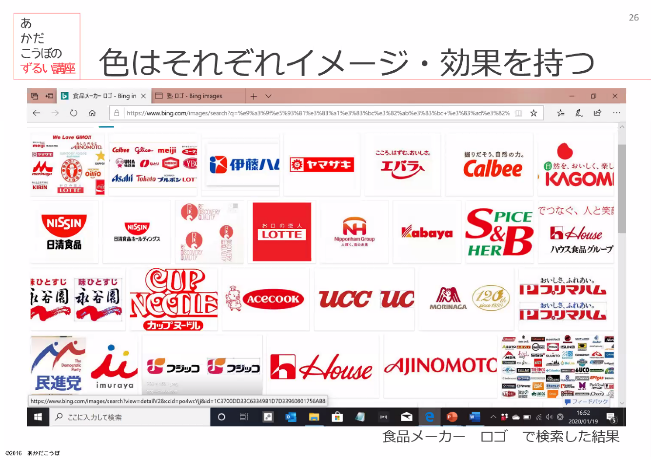Open the ヤマザキ logo image
The width and height of the screenshot is (651, 460).
point(322,165)
